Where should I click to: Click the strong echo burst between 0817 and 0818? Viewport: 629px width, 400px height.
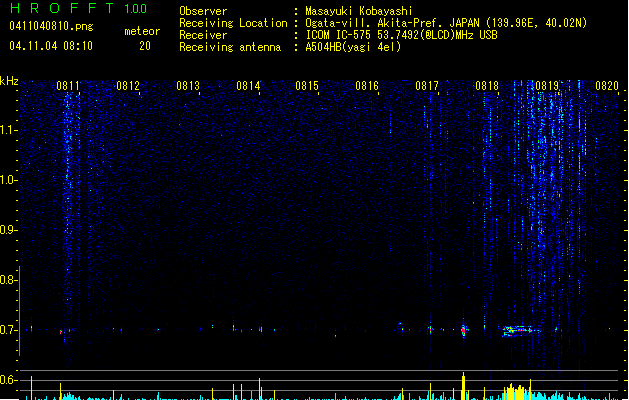pos(464,330)
